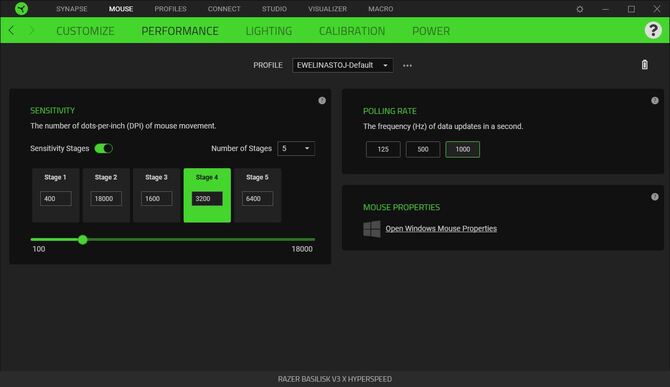Image resolution: width=670 pixels, height=387 pixels.
Task: Open the Connect tab
Action: point(224,9)
